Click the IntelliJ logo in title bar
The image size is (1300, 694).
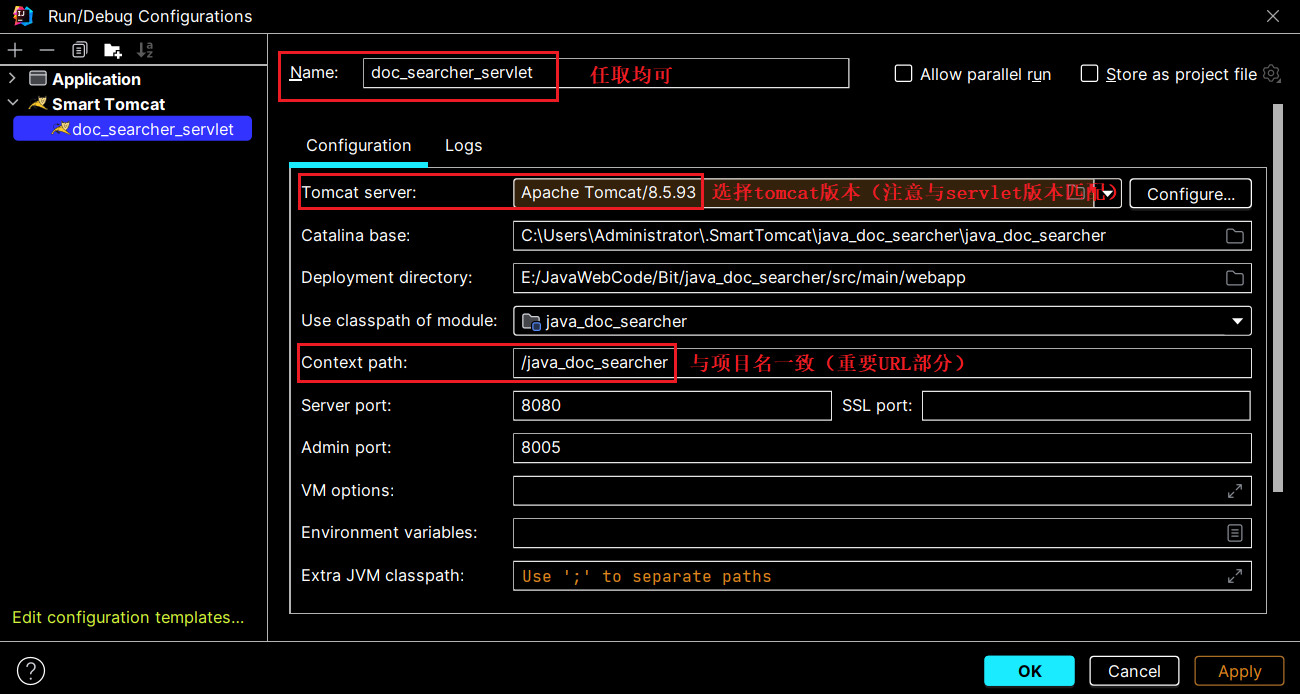pyautogui.click(x=22, y=15)
